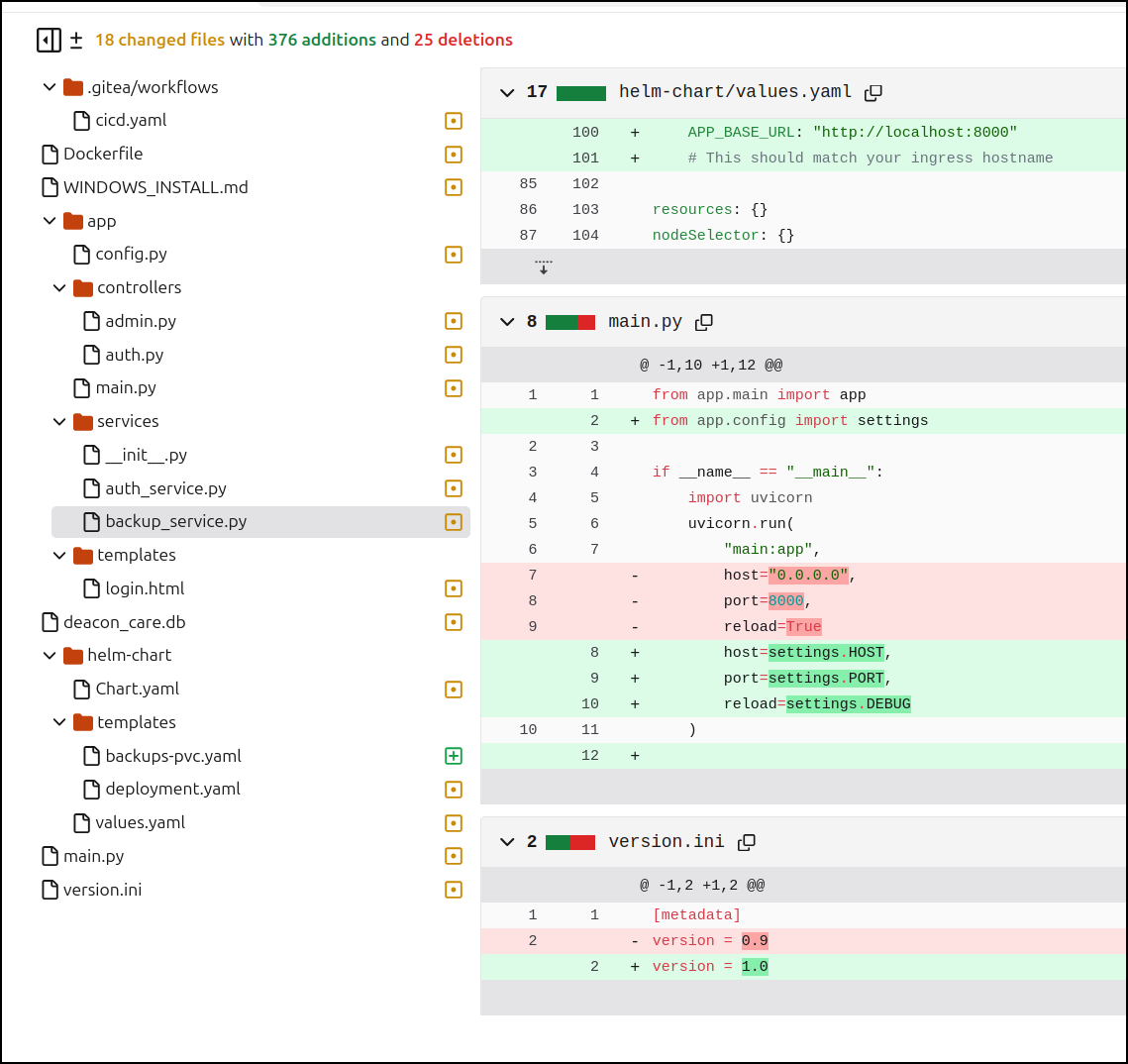The height and width of the screenshot is (1064, 1128).
Task: Copy version.ini file path
Action: point(747,842)
